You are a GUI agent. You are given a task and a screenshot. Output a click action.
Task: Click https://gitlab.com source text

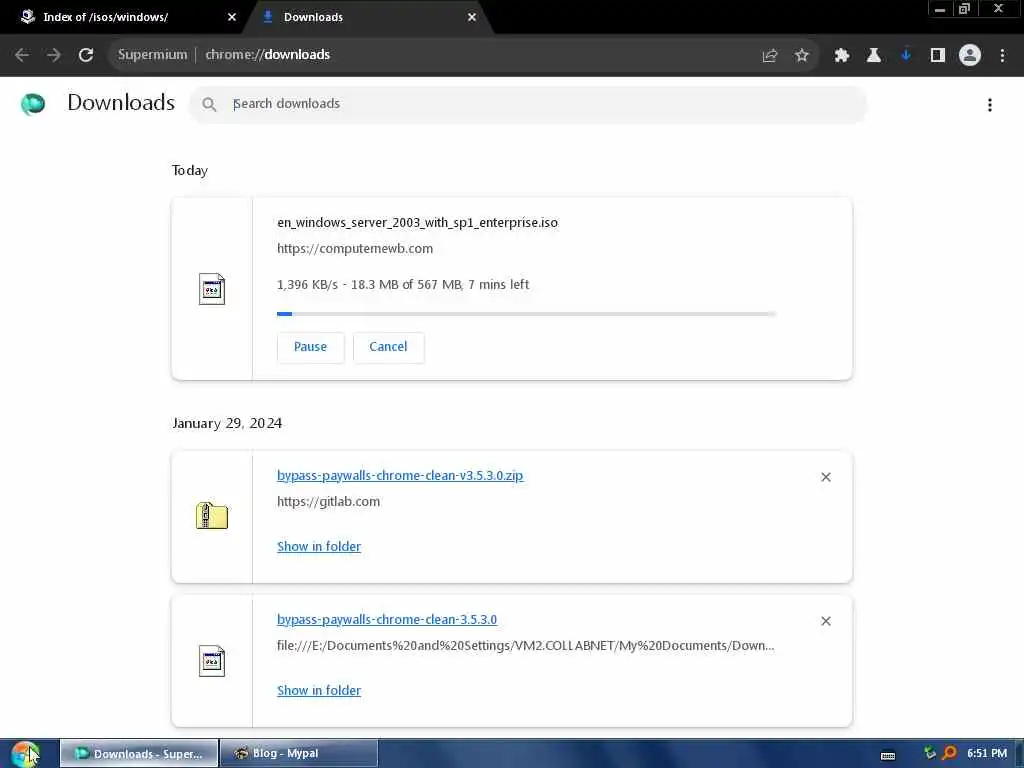[328, 502]
